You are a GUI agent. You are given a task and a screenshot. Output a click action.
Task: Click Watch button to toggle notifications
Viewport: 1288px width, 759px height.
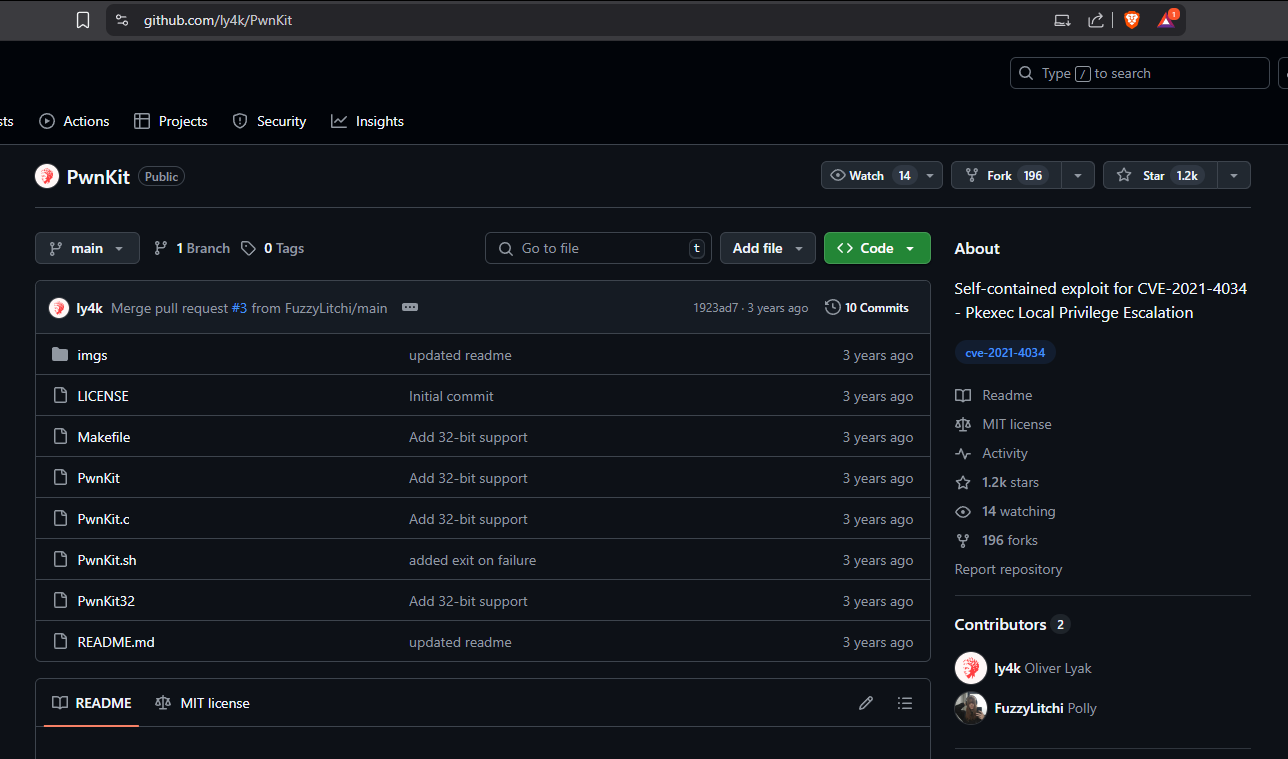[868, 175]
